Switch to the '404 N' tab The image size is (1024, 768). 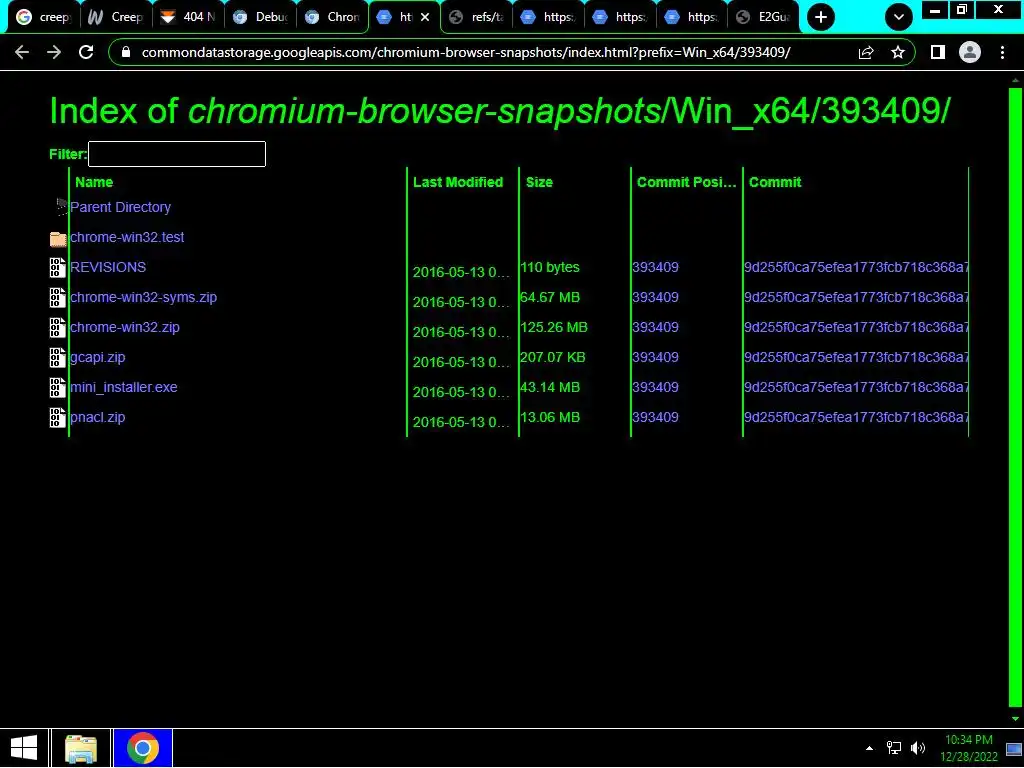[x=187, y=17]
